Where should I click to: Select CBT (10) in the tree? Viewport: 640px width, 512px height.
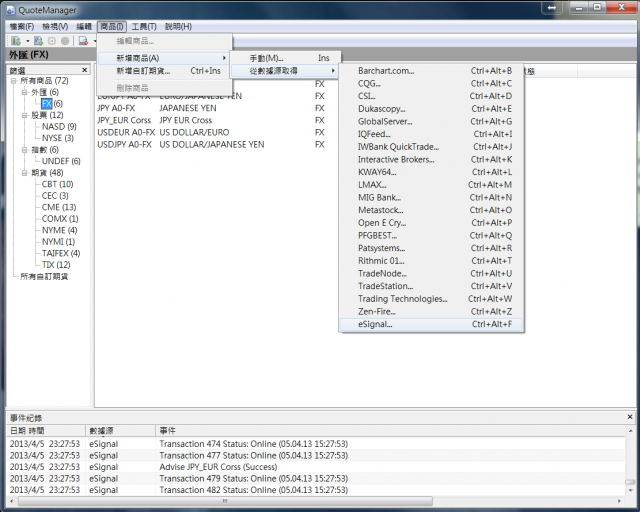pos(58,184)
